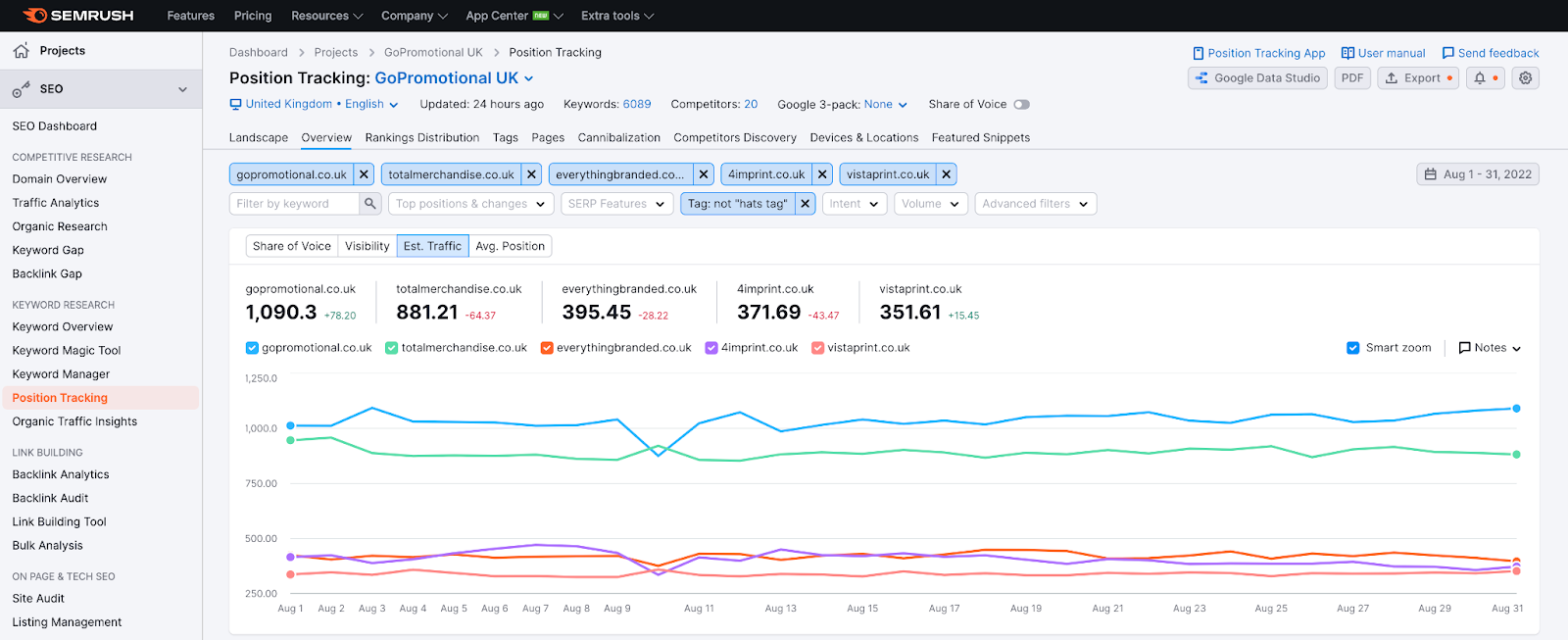This screenshot has width=1568, height=640.
Task: Open the date range calendar picker
Action: [1478, 174]
